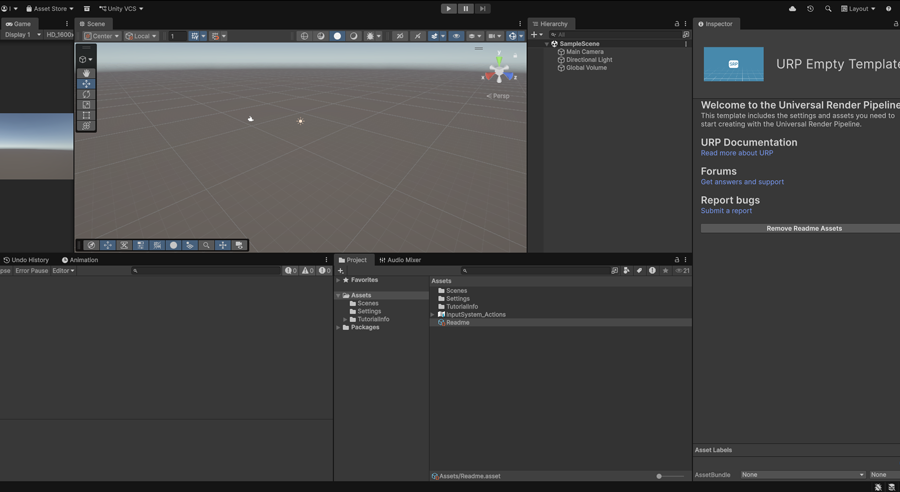Select the Rect tool in Scene view

point(87,116)
